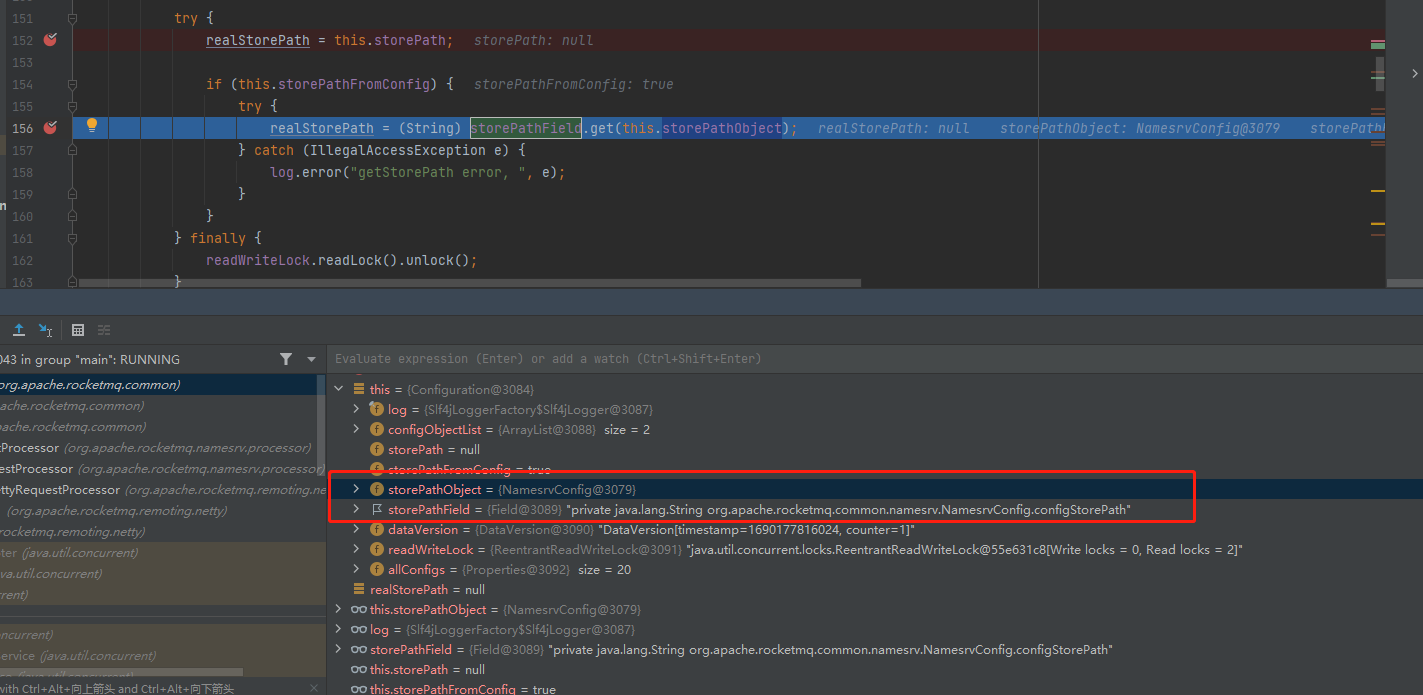Collapse the 'this' Configuration node

coord(339,389)
